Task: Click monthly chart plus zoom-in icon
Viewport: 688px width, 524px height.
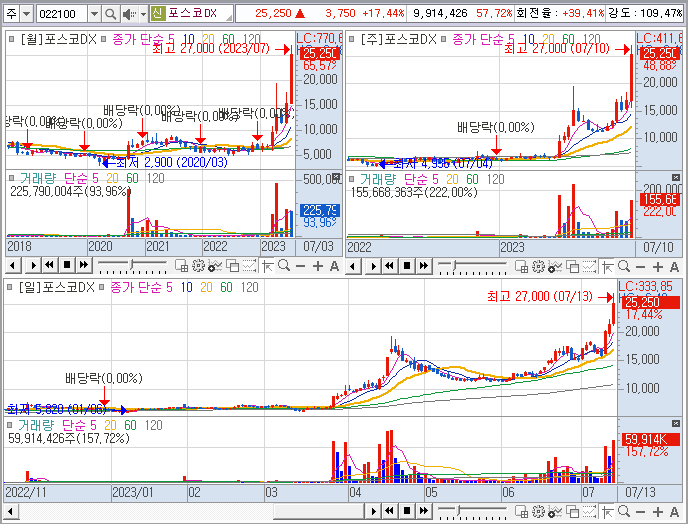Action: tap(318, 266)
